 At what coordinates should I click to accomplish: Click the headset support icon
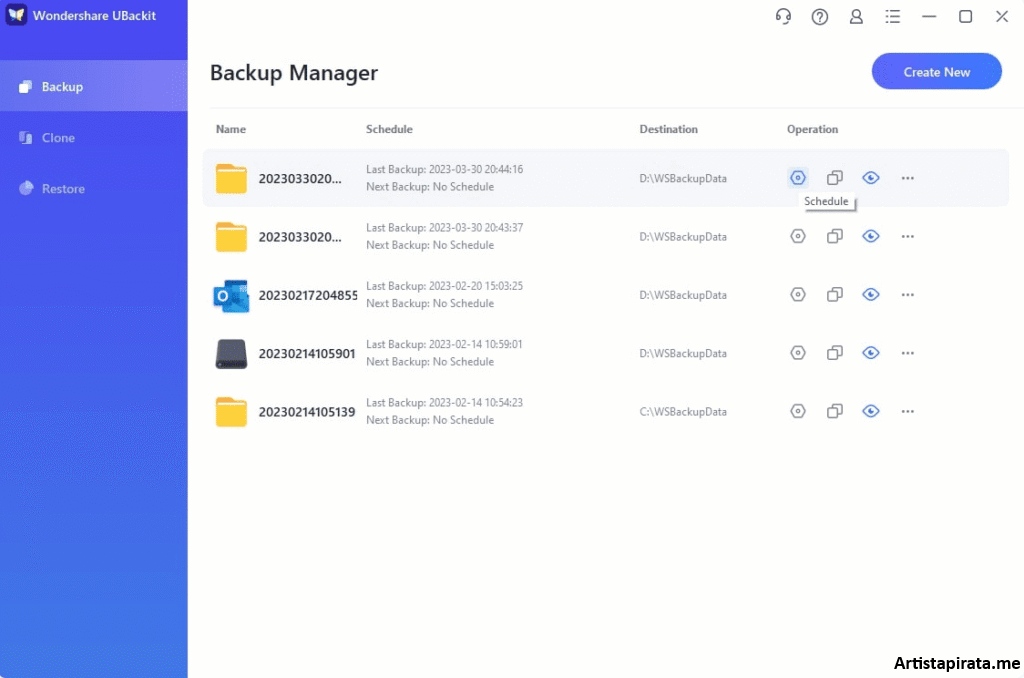click(783, 16)
